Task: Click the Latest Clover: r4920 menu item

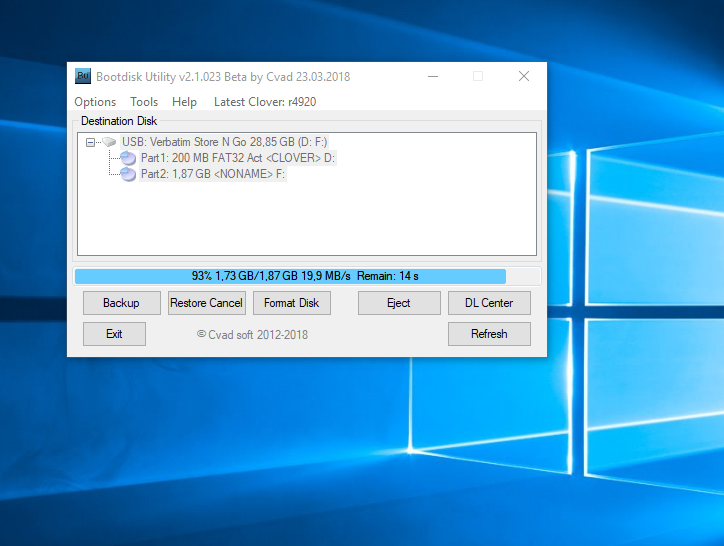Action: point(265,102)
